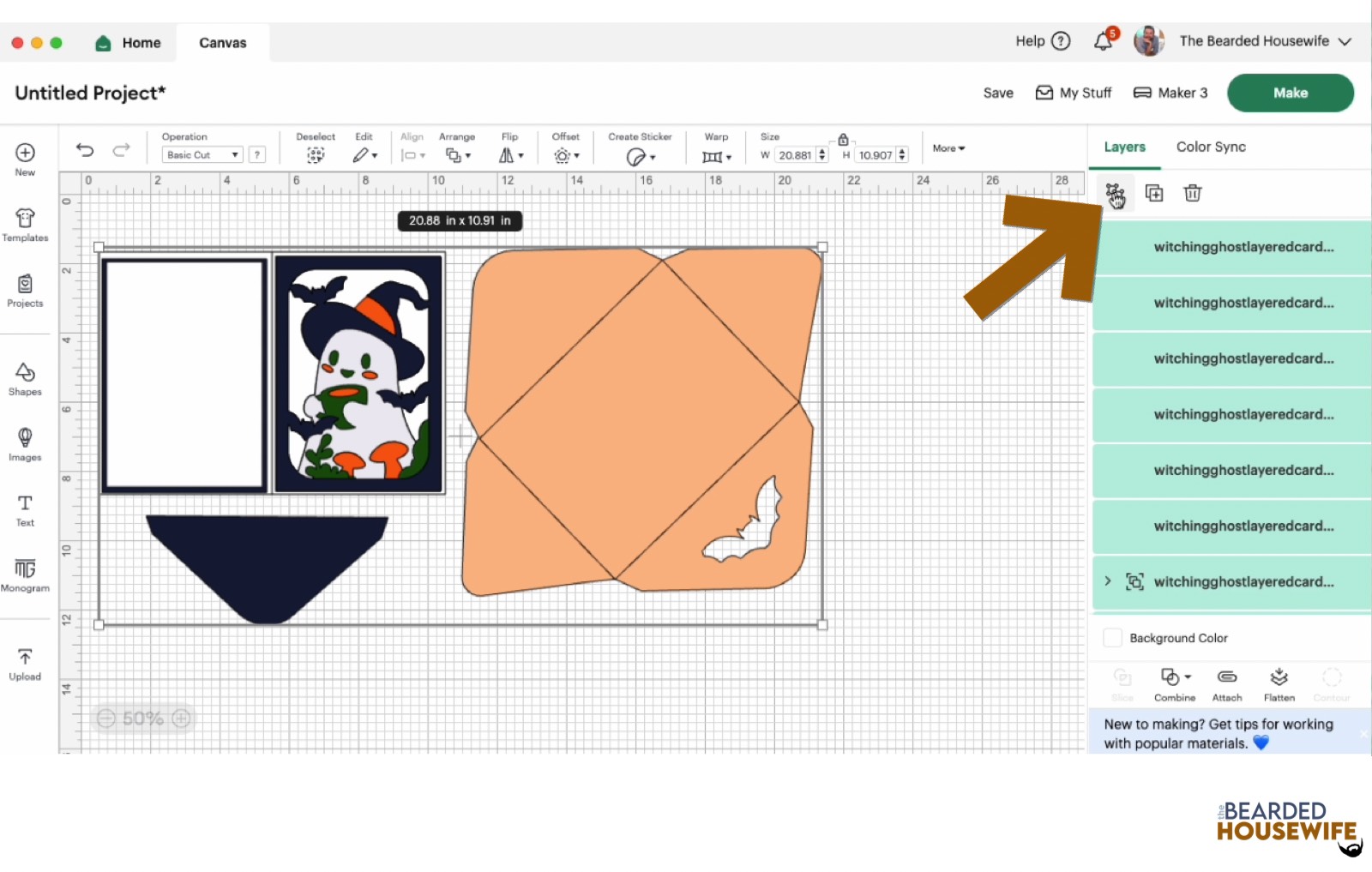Click the Attach icon at panel bottom

click(x=1226, y=683)
